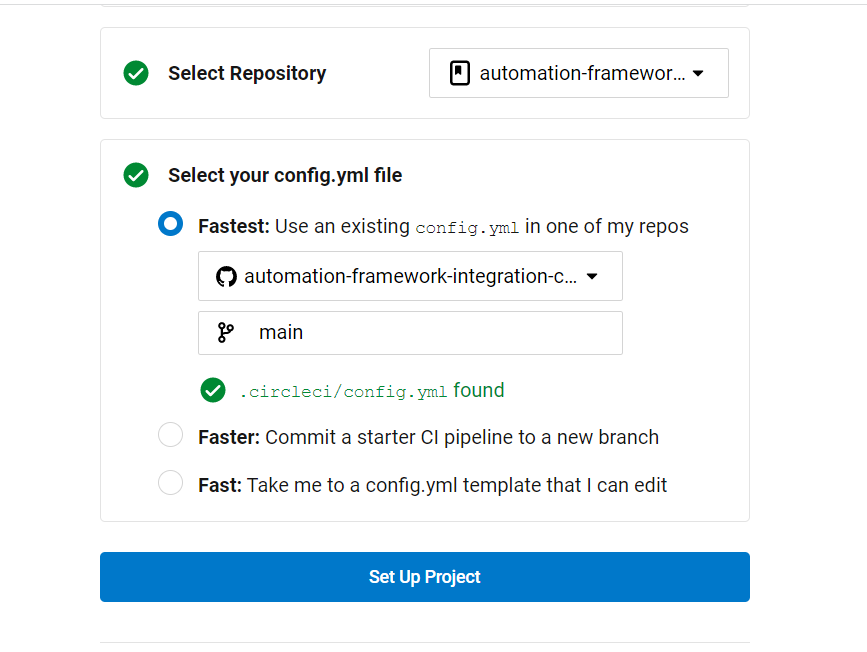The width and height of the screenshot is (867, 652).
Task: Click the Select your config.yml file heading
Action: (x=285, y=175)
